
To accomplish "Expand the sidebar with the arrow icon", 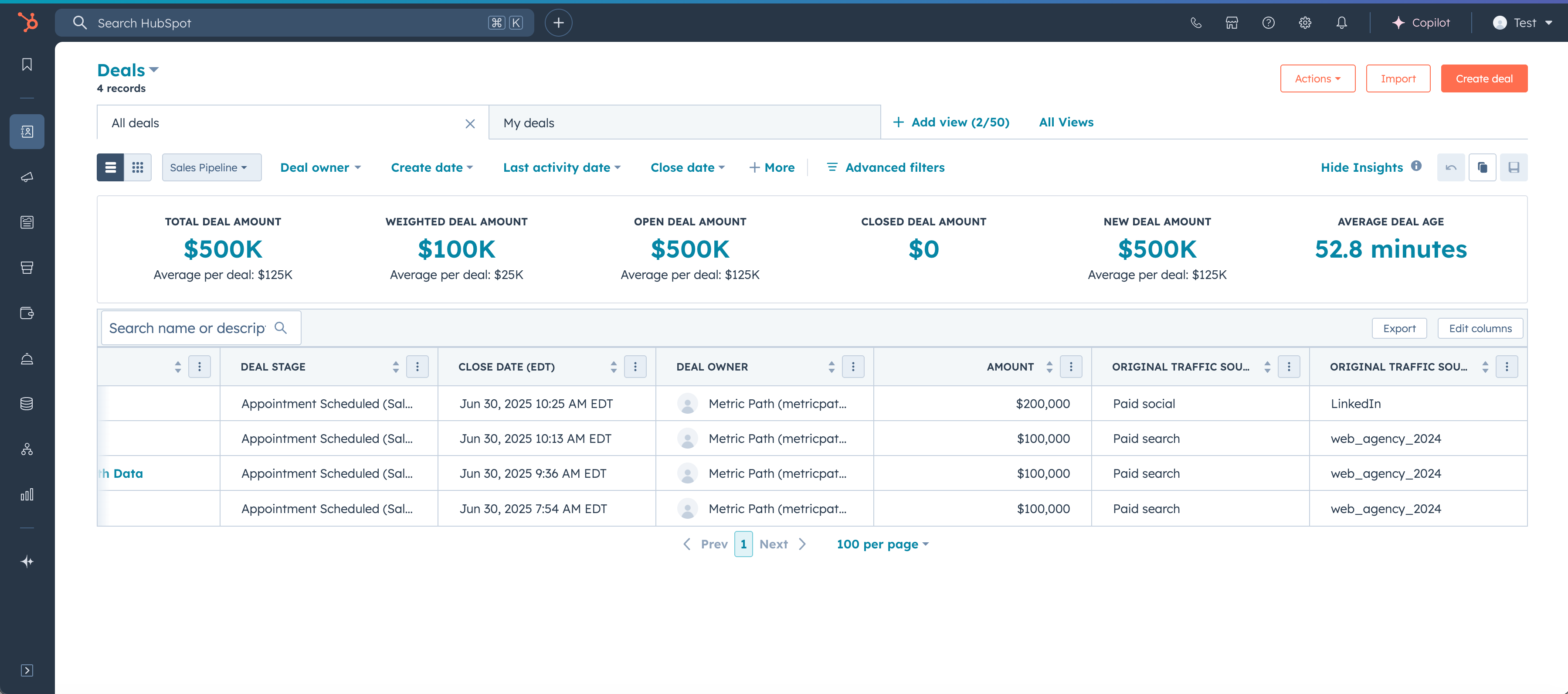I will click(27, 670).
